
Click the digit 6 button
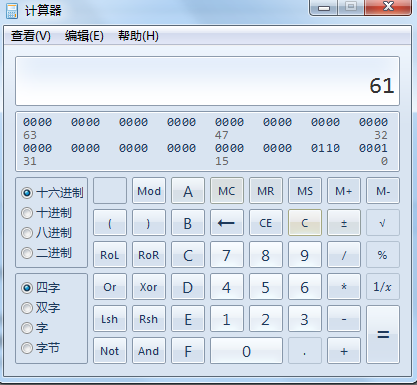305,287
